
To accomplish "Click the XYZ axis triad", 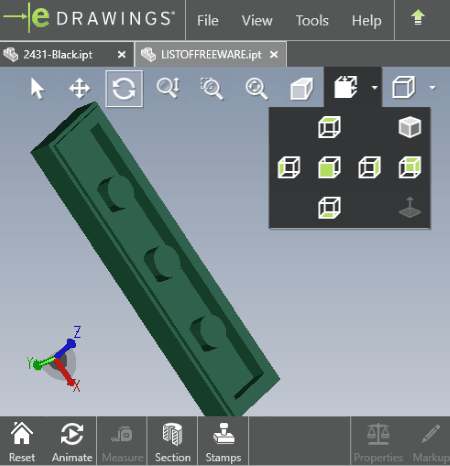I will click(x=54, y=360).
